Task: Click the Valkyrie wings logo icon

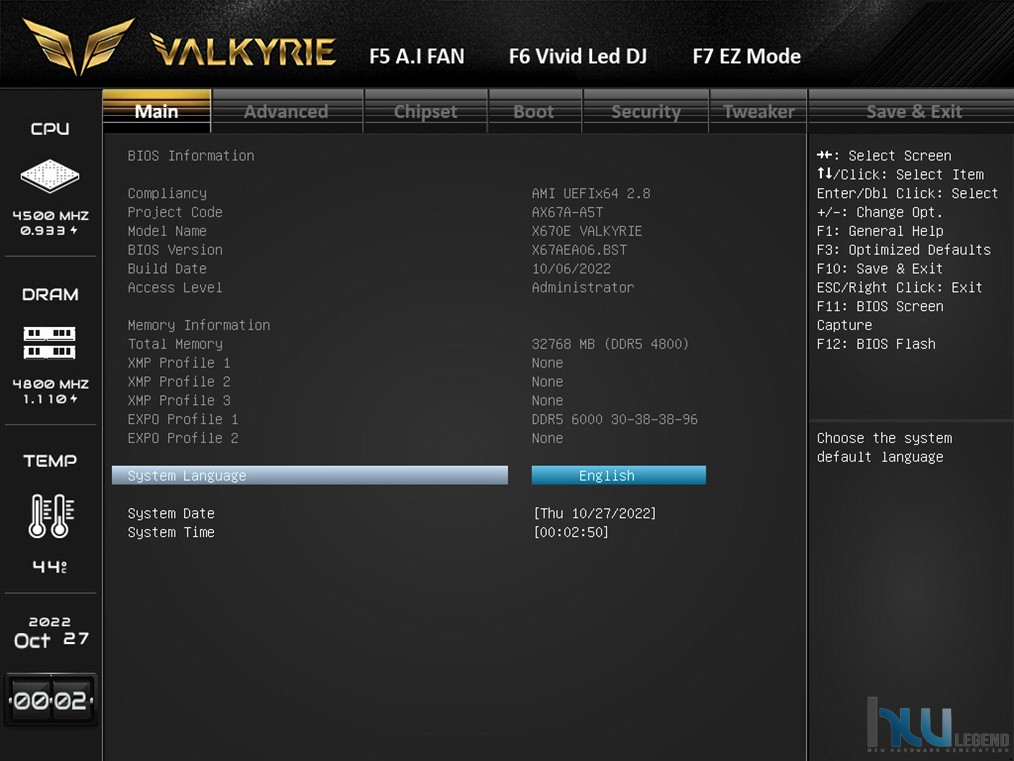Action: pos(78,46)
